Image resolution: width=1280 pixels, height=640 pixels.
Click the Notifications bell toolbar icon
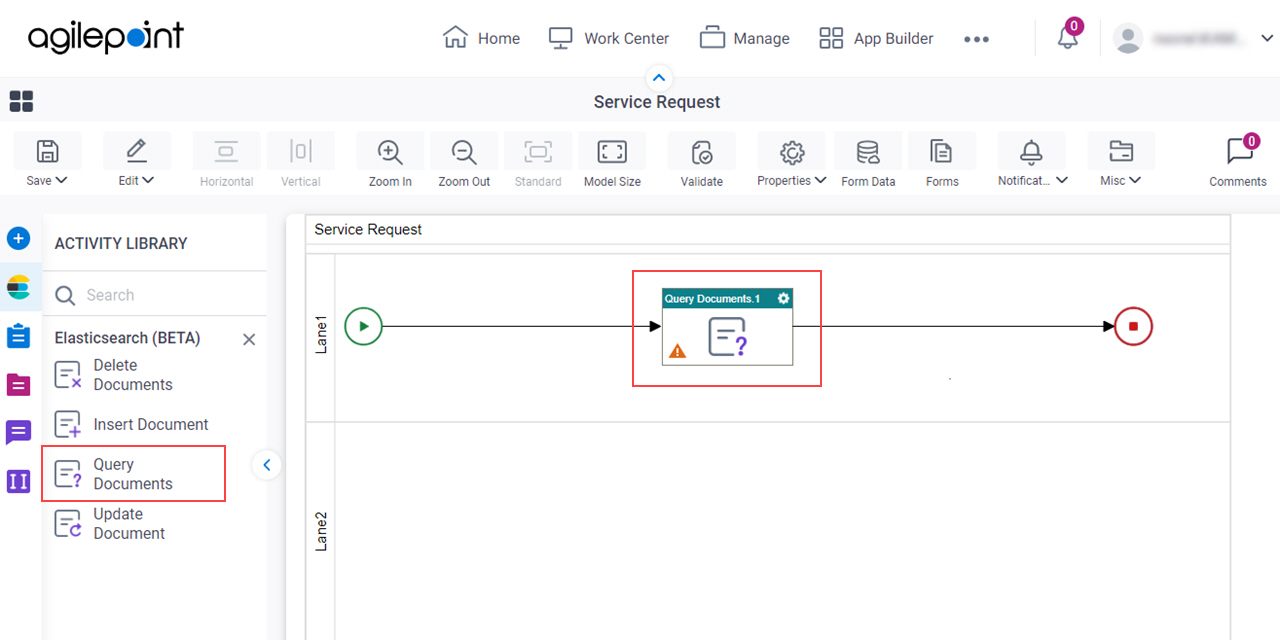[1031, 152]
